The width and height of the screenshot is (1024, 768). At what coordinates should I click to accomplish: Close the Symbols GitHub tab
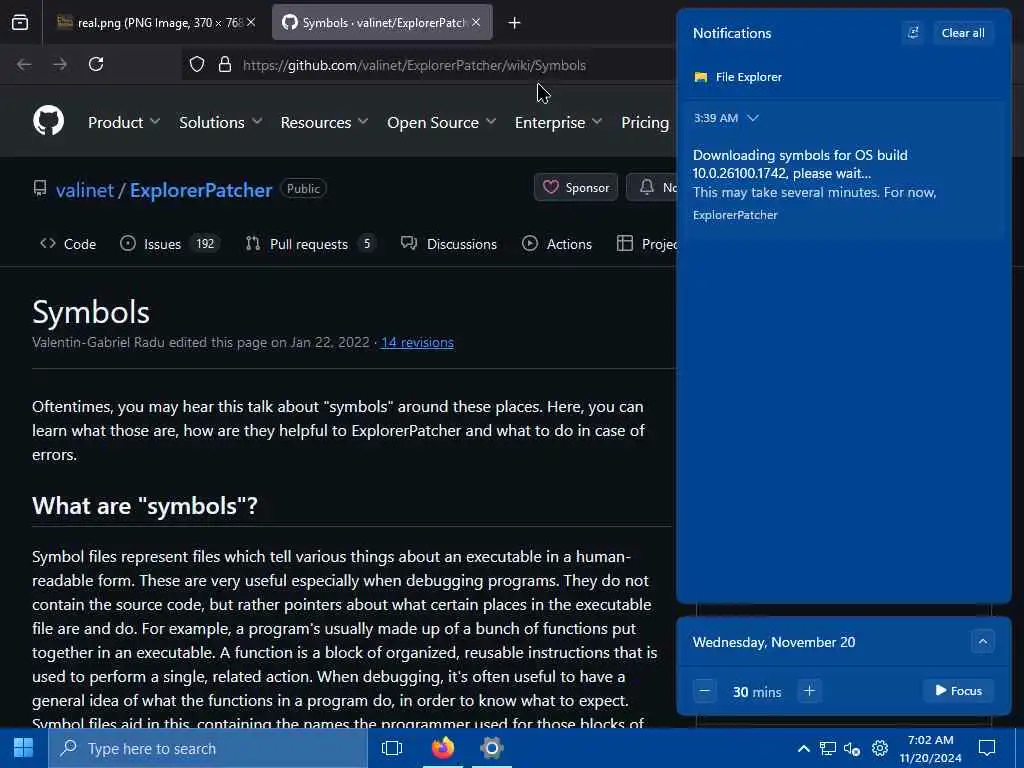coord(476,22)
